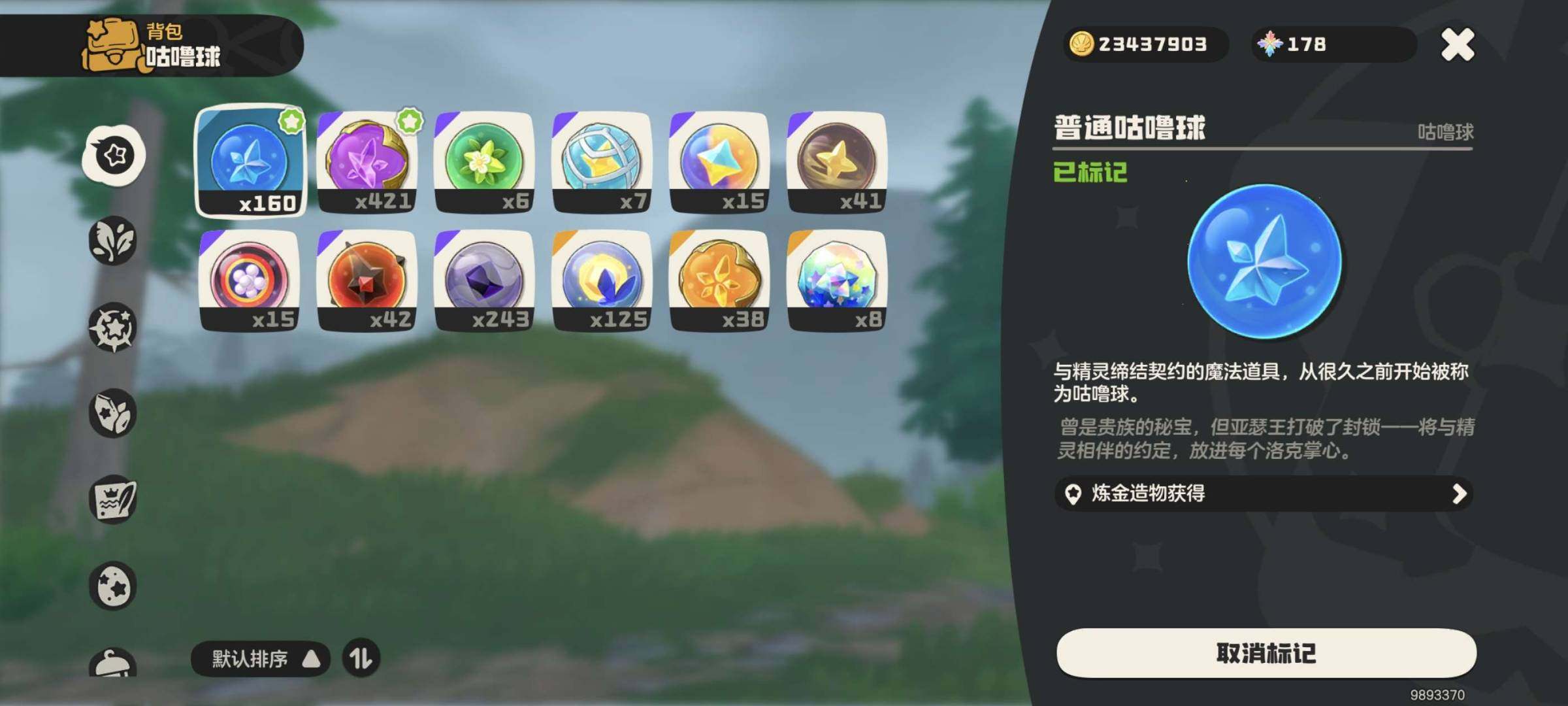This screenshot has height=706, width=1568.
Task: Click the chevron arrow beside 炼金造物获得
Action: click(x=1460, y=494)
